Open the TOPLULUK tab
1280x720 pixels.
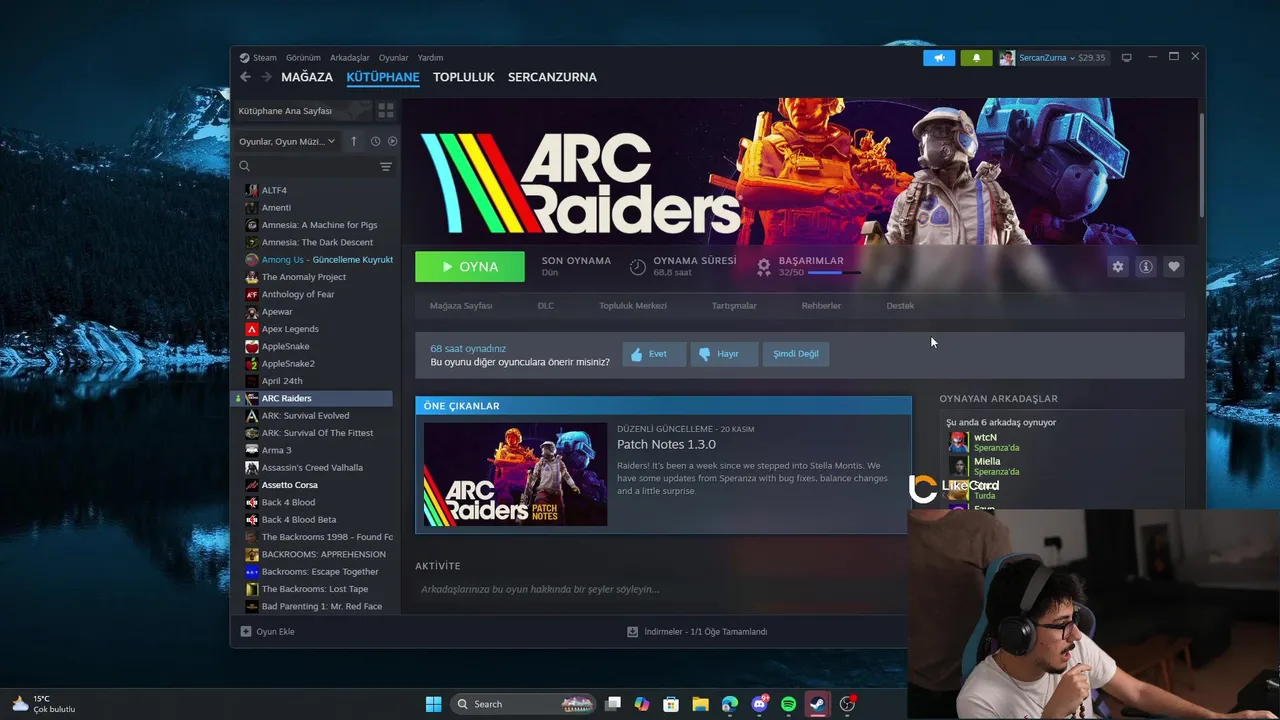point(464,77)
